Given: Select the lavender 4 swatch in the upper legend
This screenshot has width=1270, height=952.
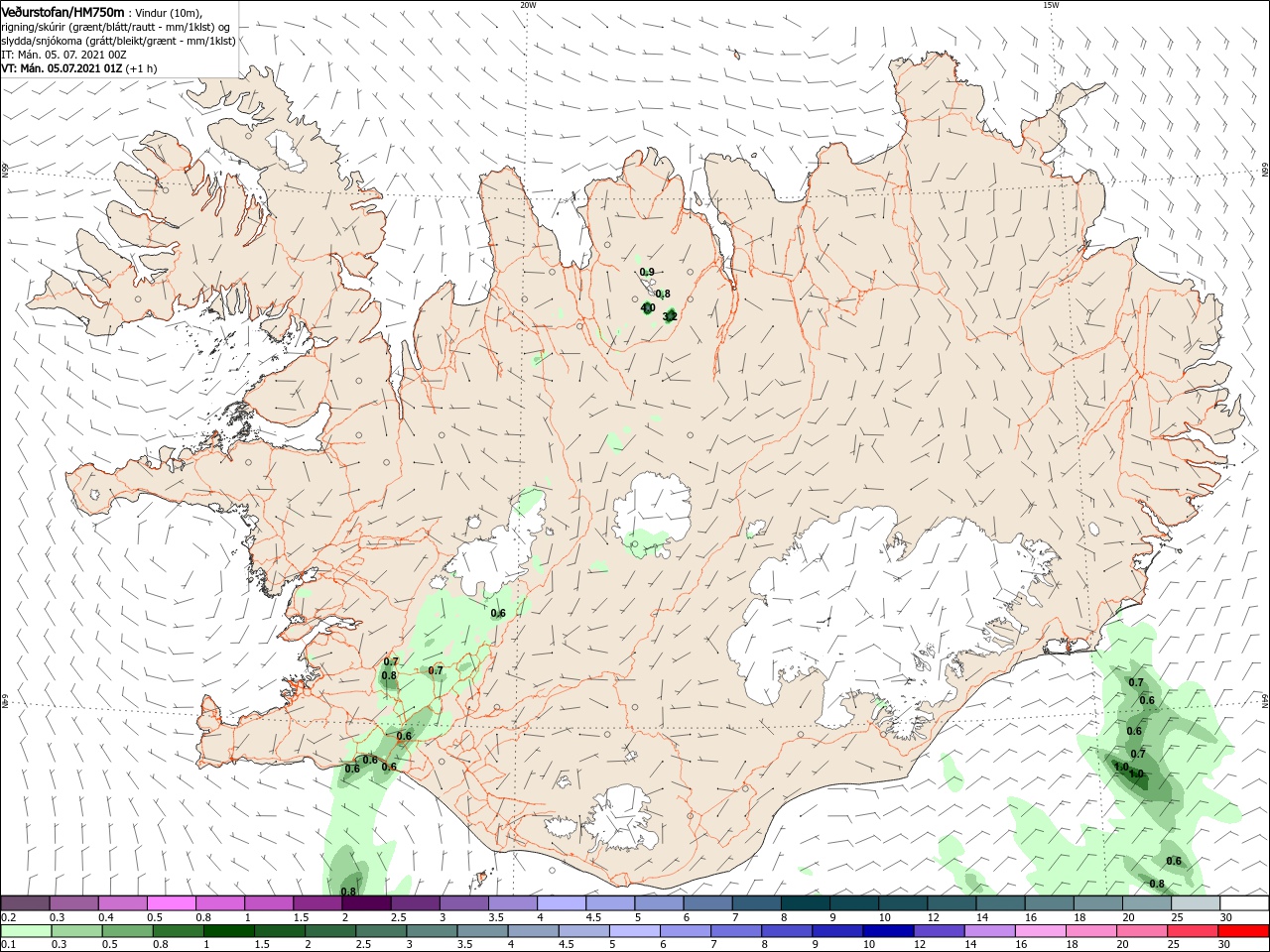Looking at the screenshot, I should [562, 903].
